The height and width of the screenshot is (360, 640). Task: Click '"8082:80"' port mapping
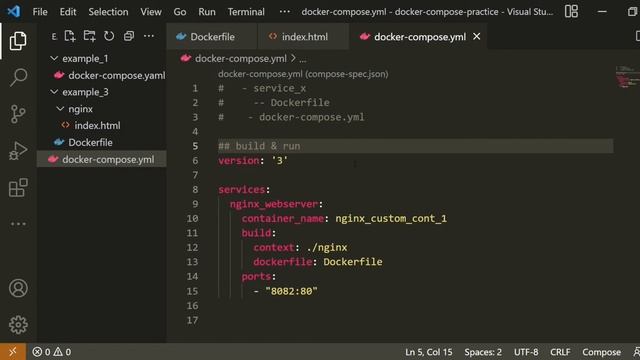click(x=291, y=291)
